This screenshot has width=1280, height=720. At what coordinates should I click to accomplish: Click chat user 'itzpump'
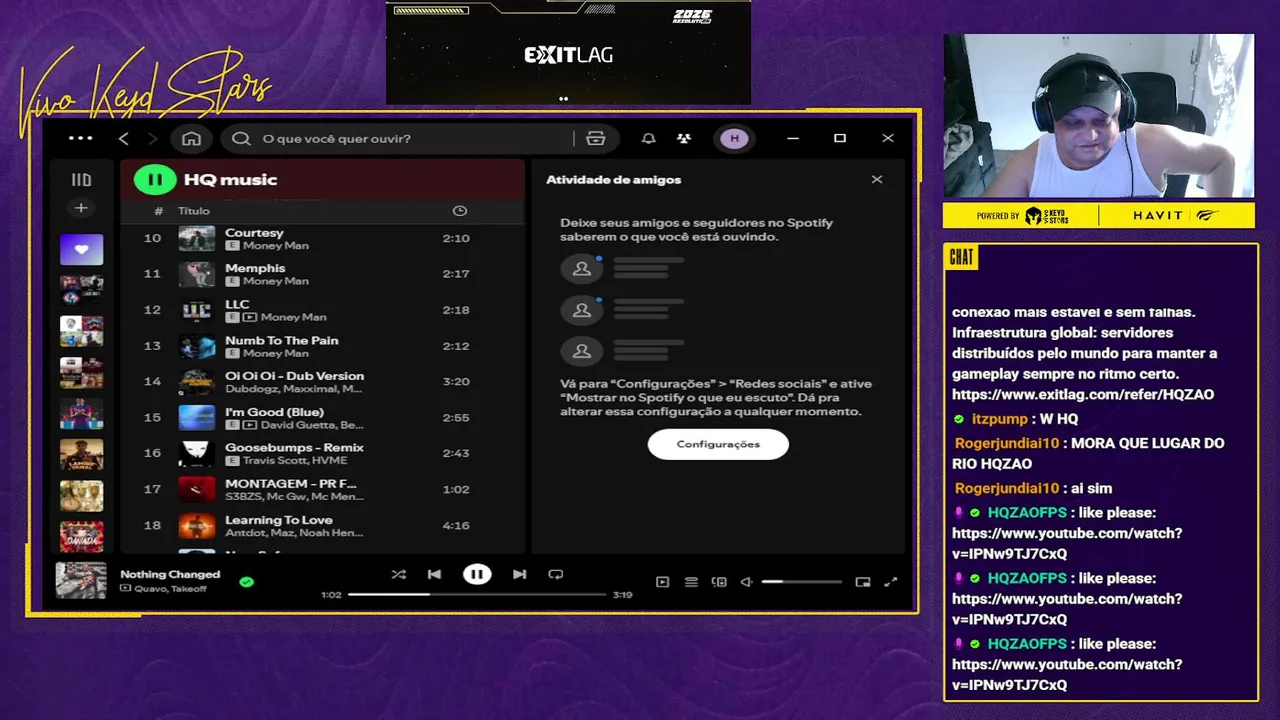click(x=999, y=419)
